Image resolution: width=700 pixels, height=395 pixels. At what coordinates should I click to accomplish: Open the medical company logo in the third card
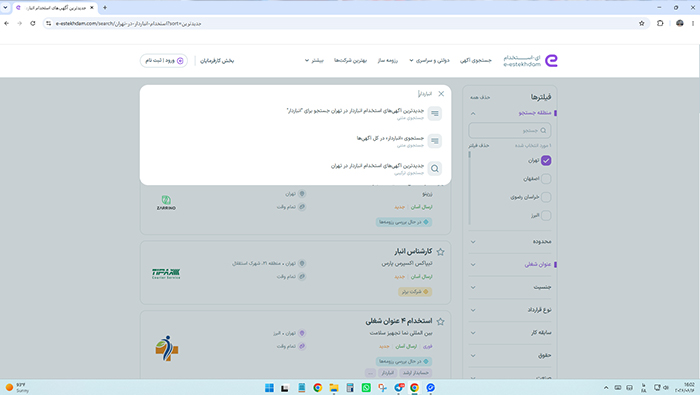[167, 348]
